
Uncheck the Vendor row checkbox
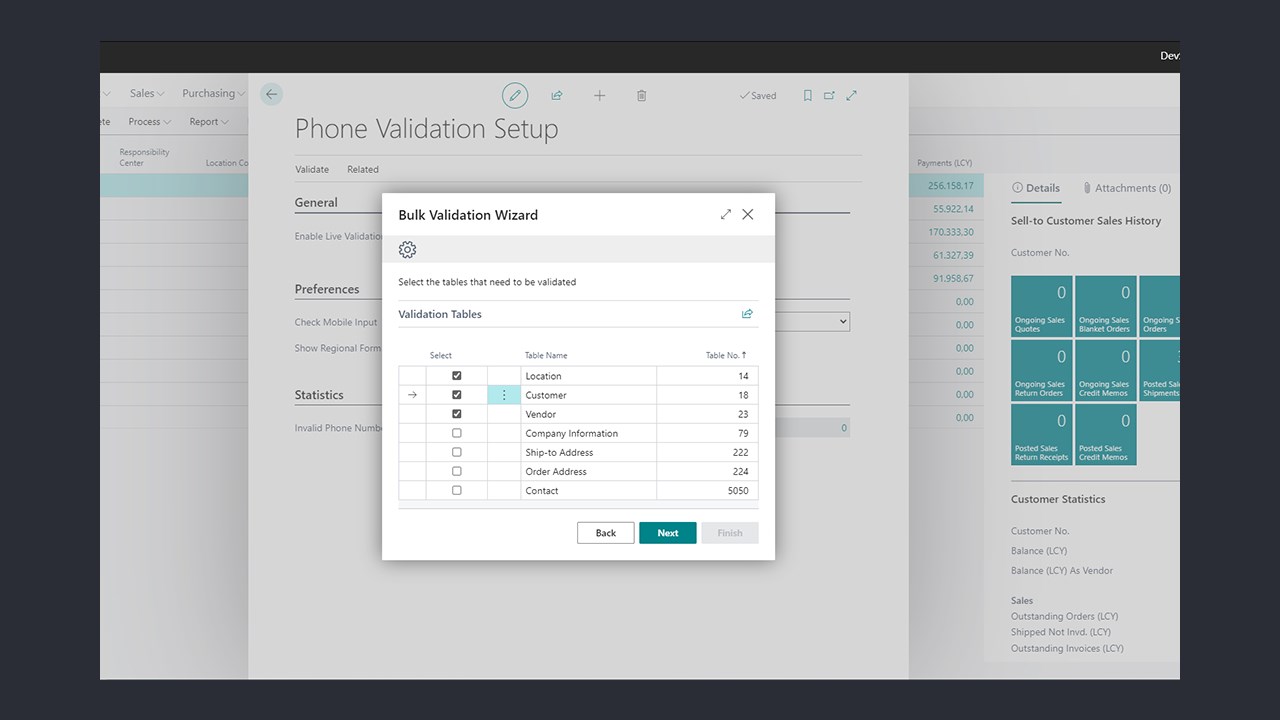click(x=457, y=414)
